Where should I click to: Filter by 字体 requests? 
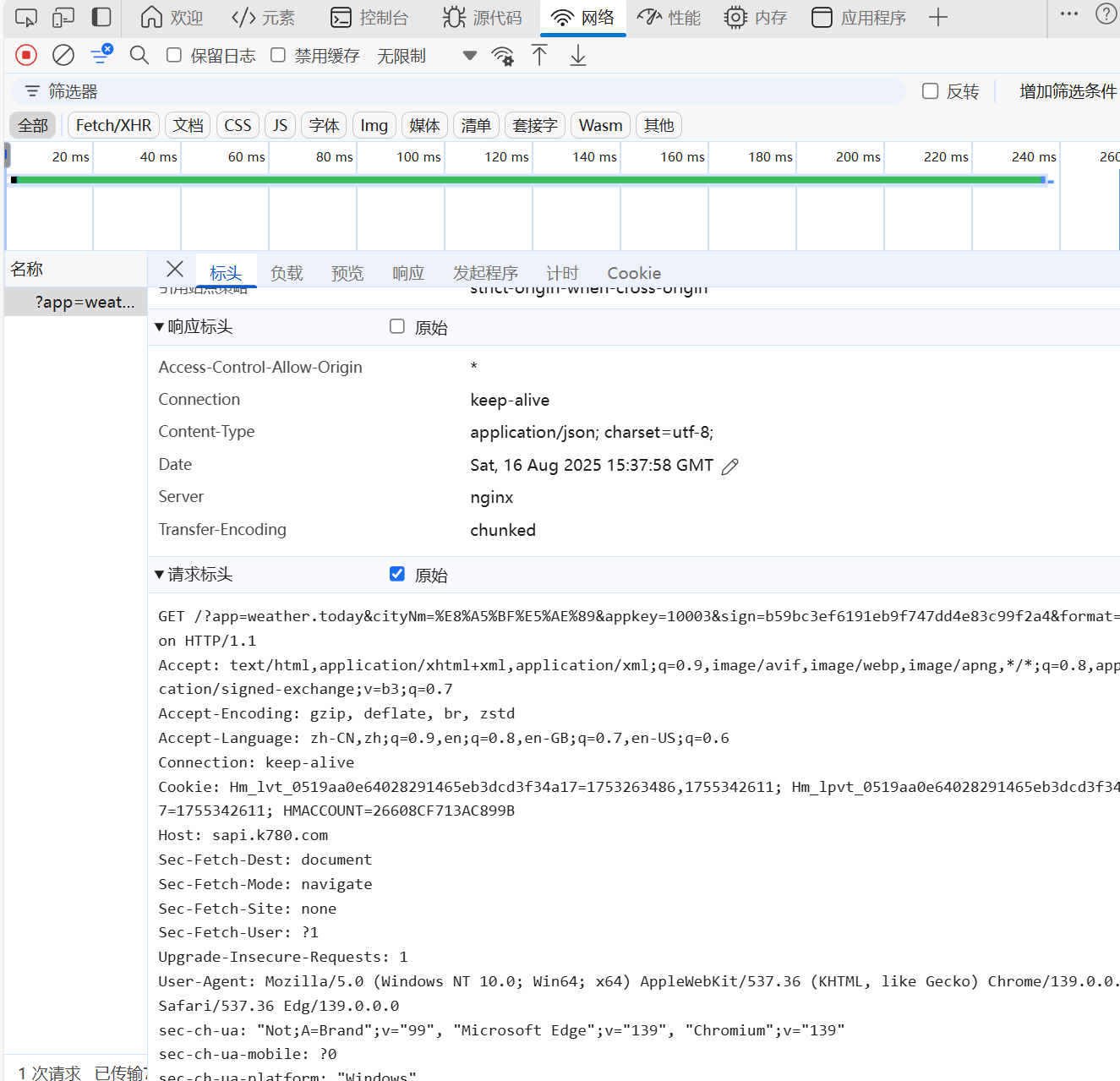(324, 125)
